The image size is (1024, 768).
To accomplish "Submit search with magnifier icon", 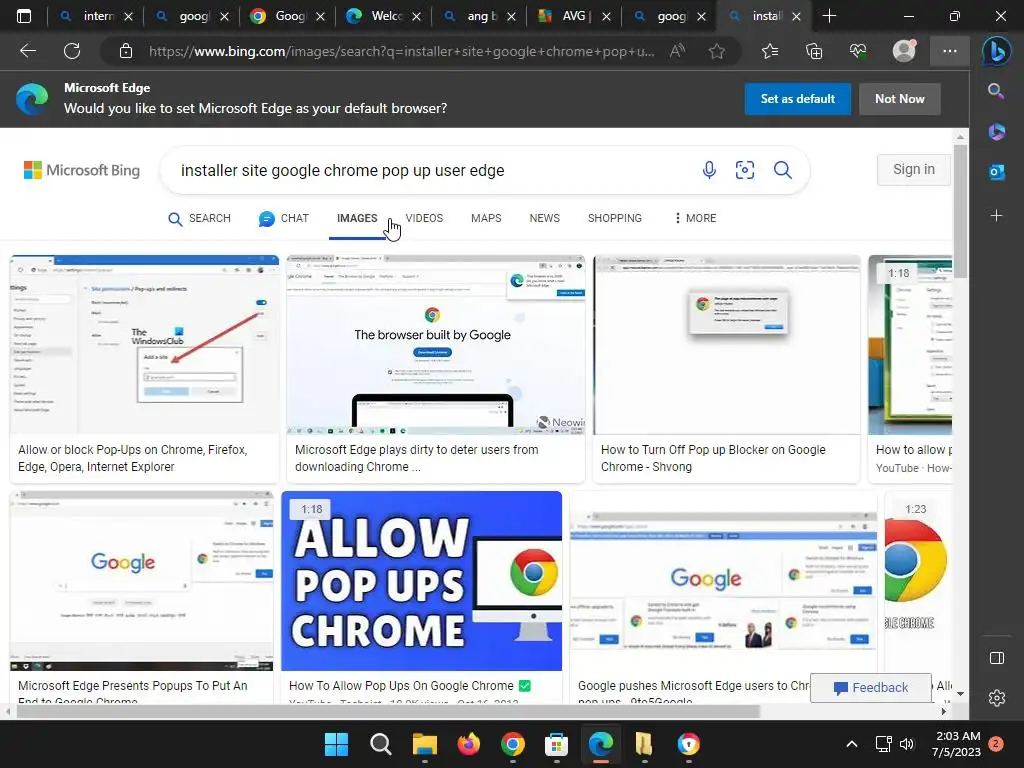I will tap(782, 170).
